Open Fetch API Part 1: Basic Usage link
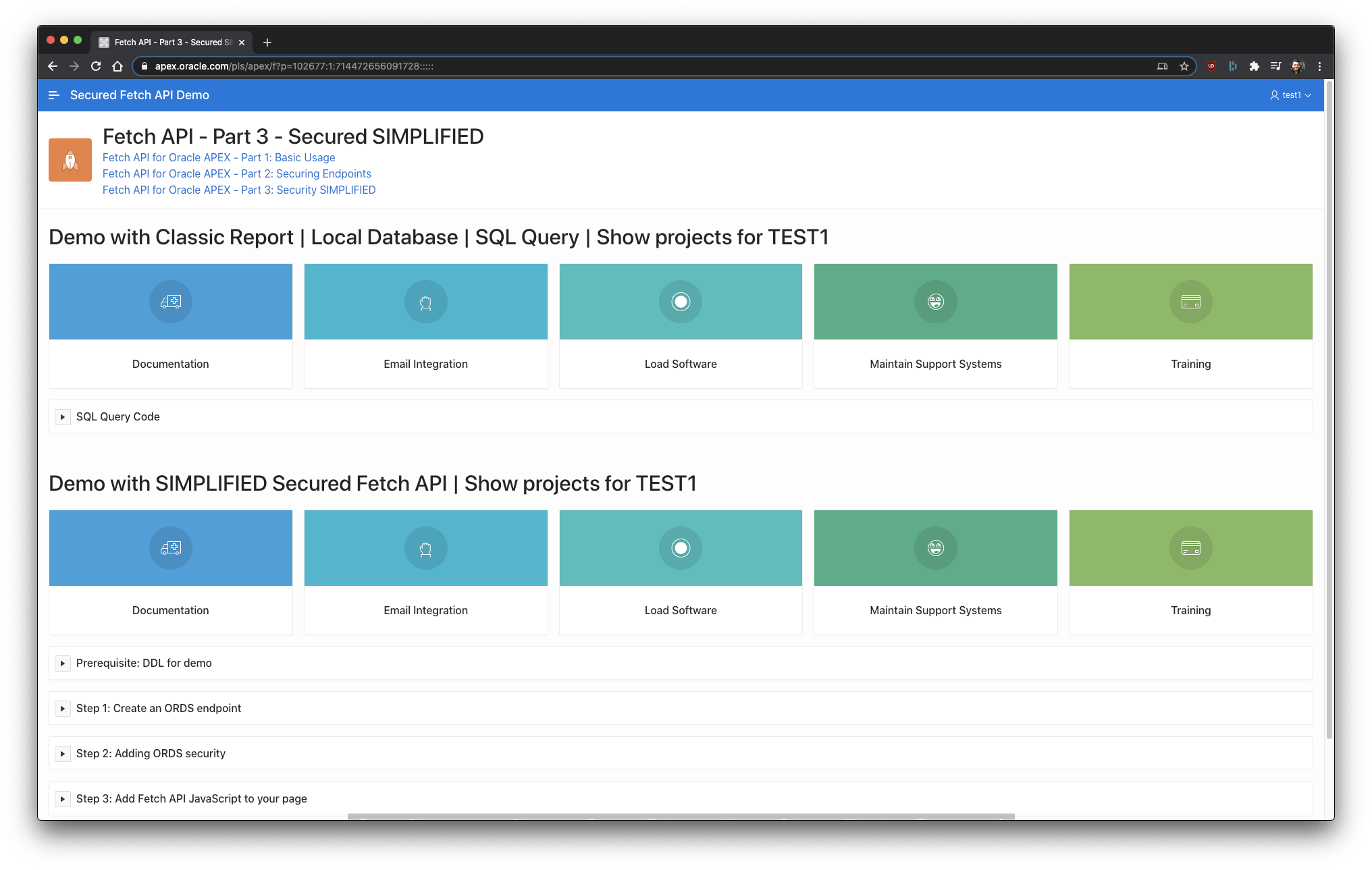 coord(219,157)
